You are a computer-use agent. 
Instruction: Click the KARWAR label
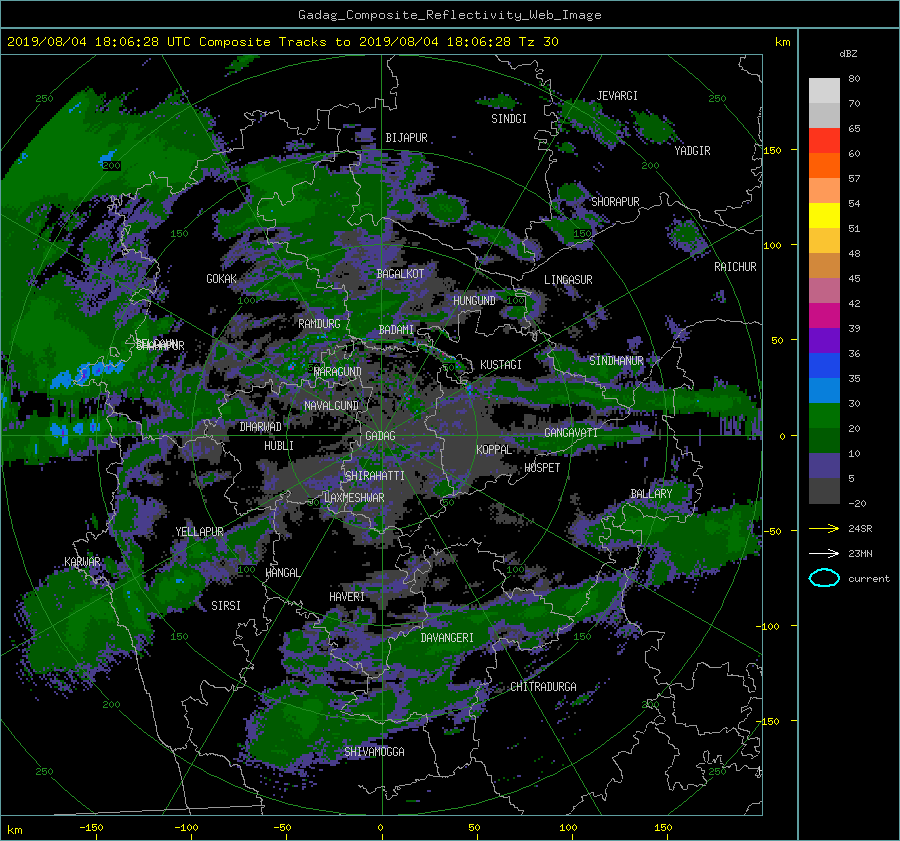[82, 561]
